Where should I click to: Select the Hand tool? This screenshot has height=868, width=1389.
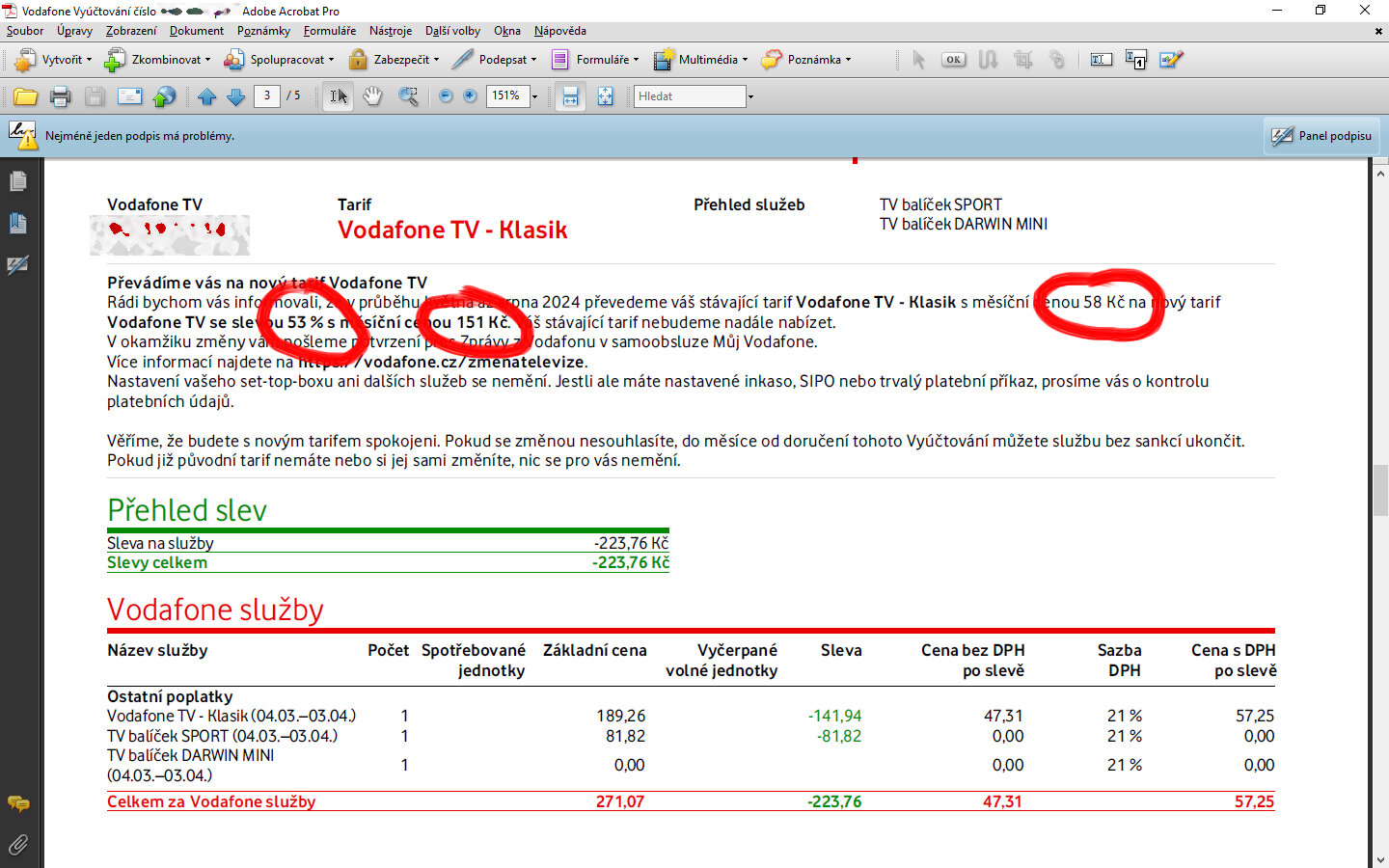tap(372, 96)
